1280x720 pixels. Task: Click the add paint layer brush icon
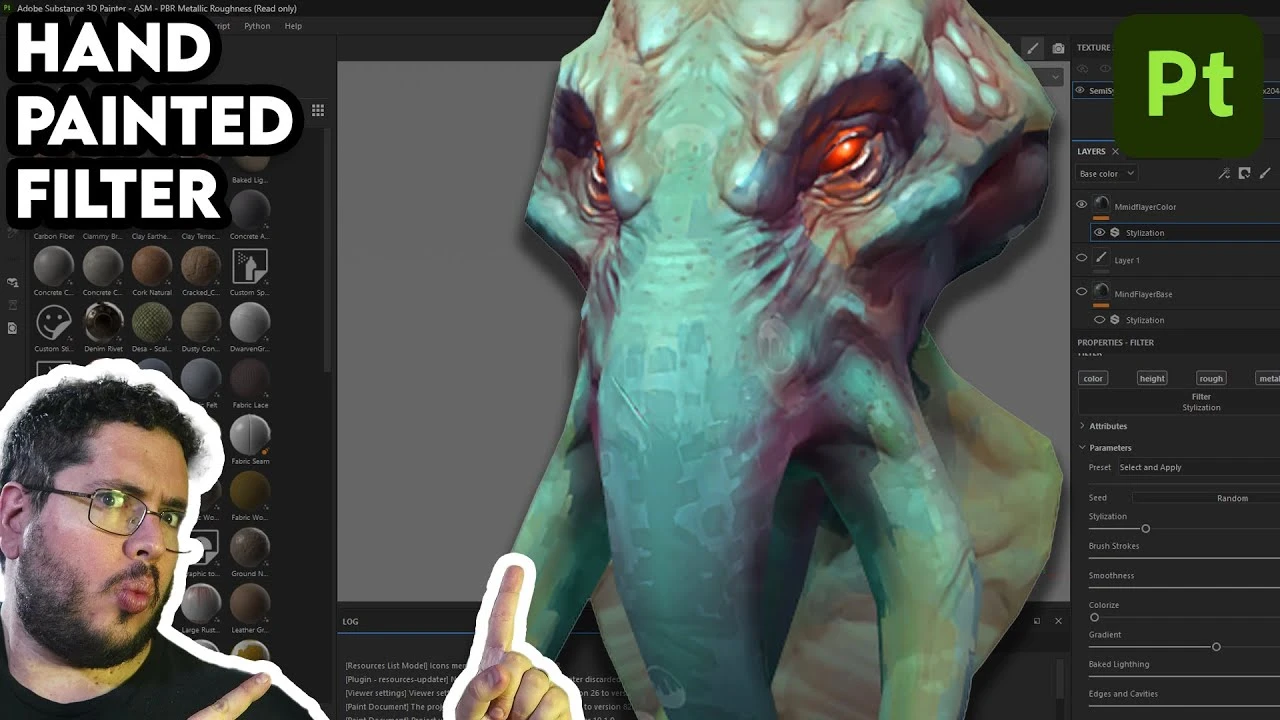1265,174
